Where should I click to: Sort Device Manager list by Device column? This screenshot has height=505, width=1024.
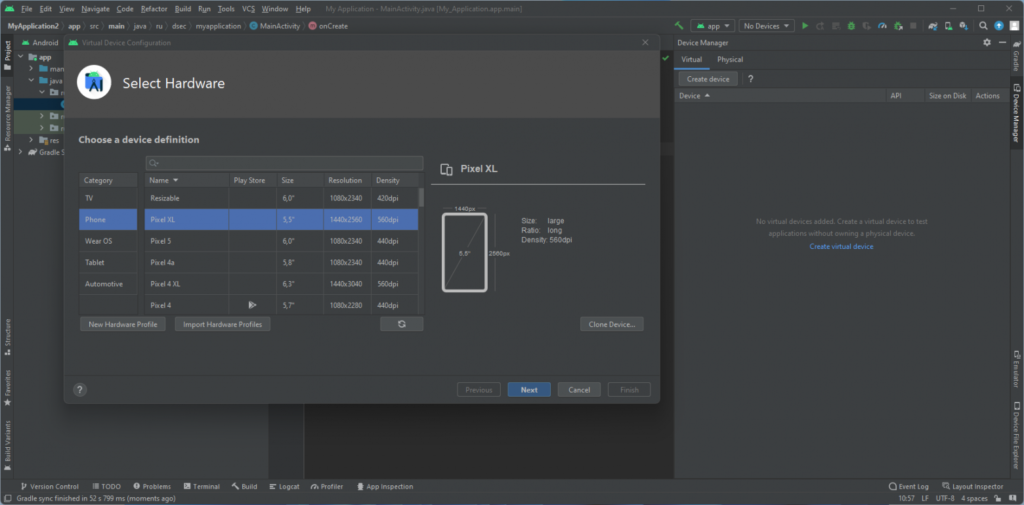pyautogui.click(x=780, y=96)
